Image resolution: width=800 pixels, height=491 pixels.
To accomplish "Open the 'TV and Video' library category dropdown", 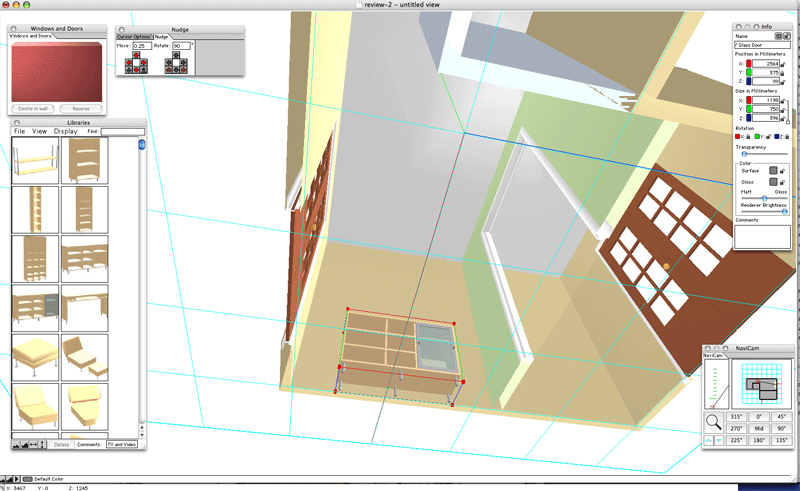I will point(122,444).
